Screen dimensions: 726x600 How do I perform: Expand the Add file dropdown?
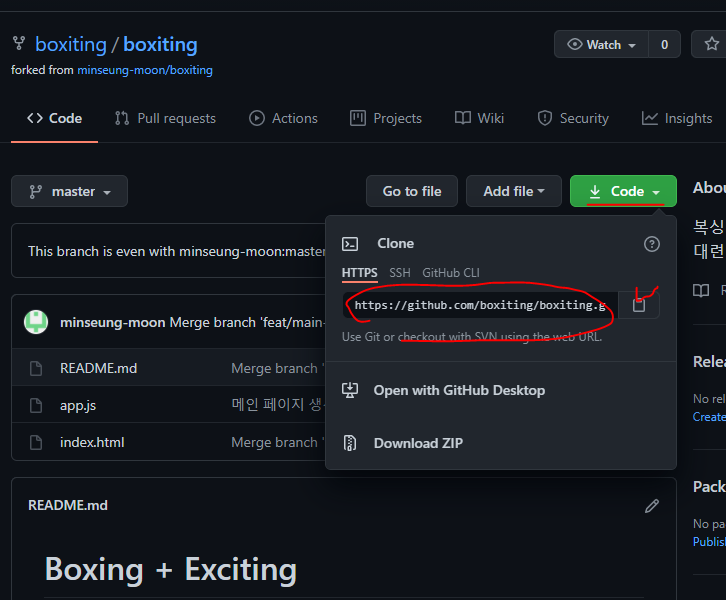click(514, 191)
